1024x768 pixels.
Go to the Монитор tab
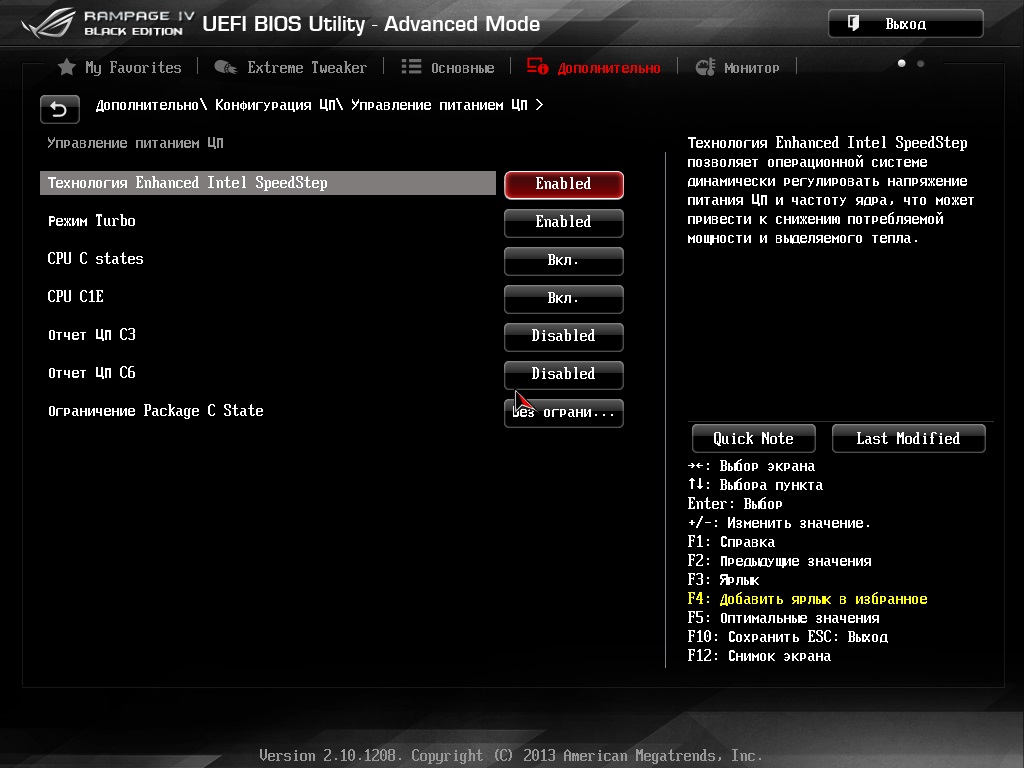[751, 68]
